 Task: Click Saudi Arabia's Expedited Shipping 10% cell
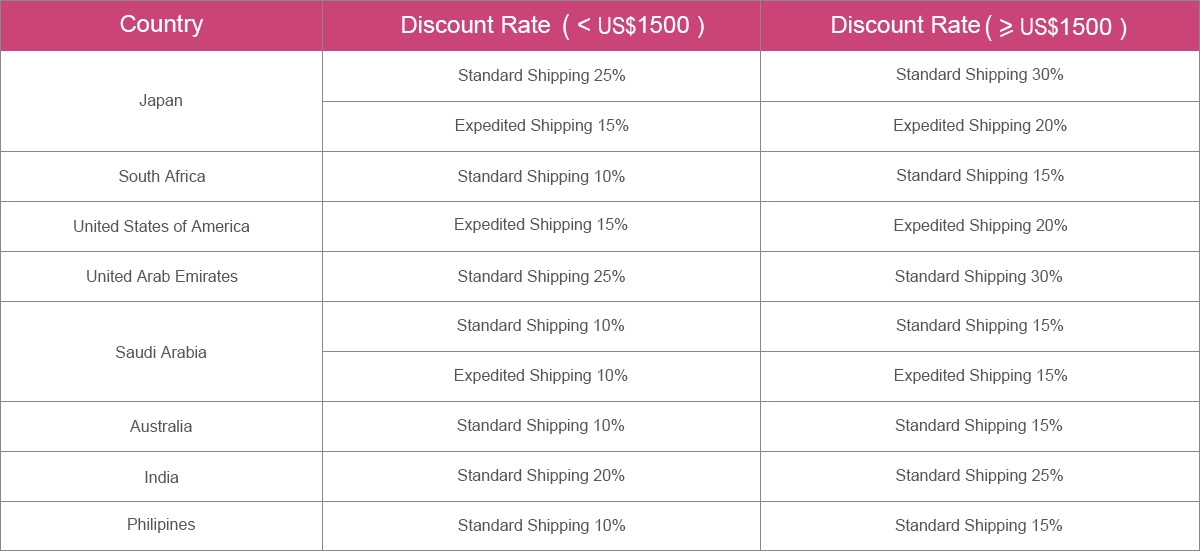click(x=541, y=377)
